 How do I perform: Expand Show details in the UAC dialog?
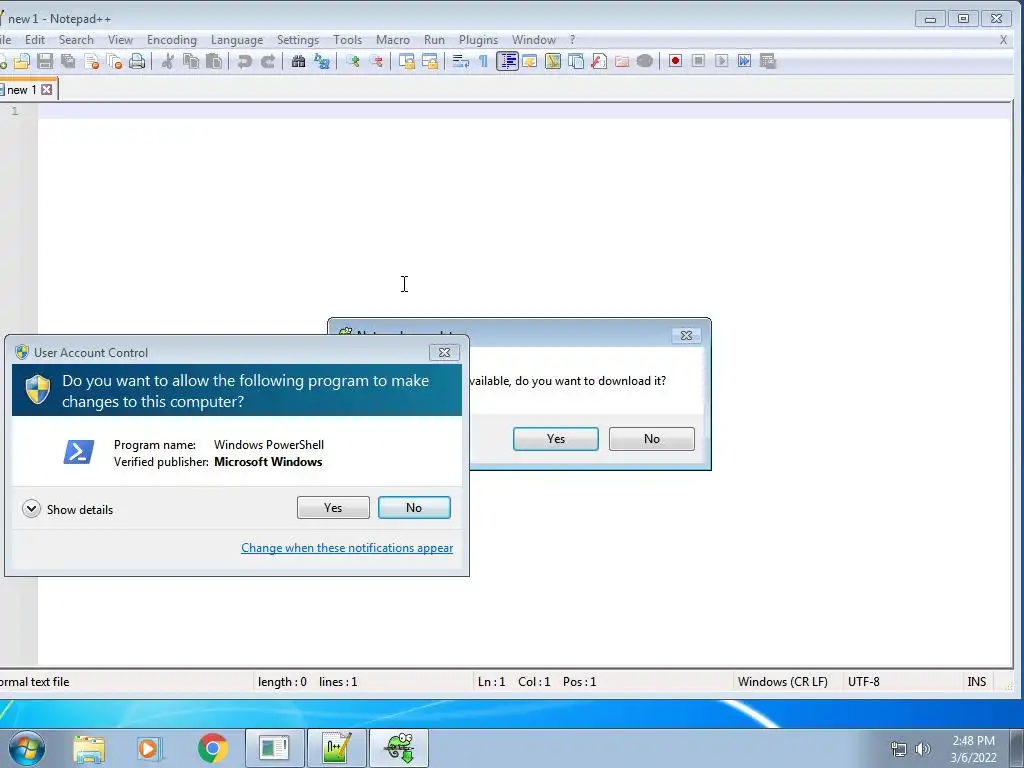click(x=67, y=509)
